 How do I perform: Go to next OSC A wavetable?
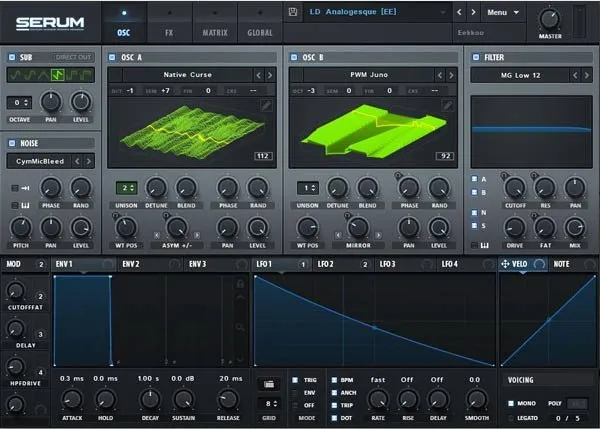click(x=270, y=75)
